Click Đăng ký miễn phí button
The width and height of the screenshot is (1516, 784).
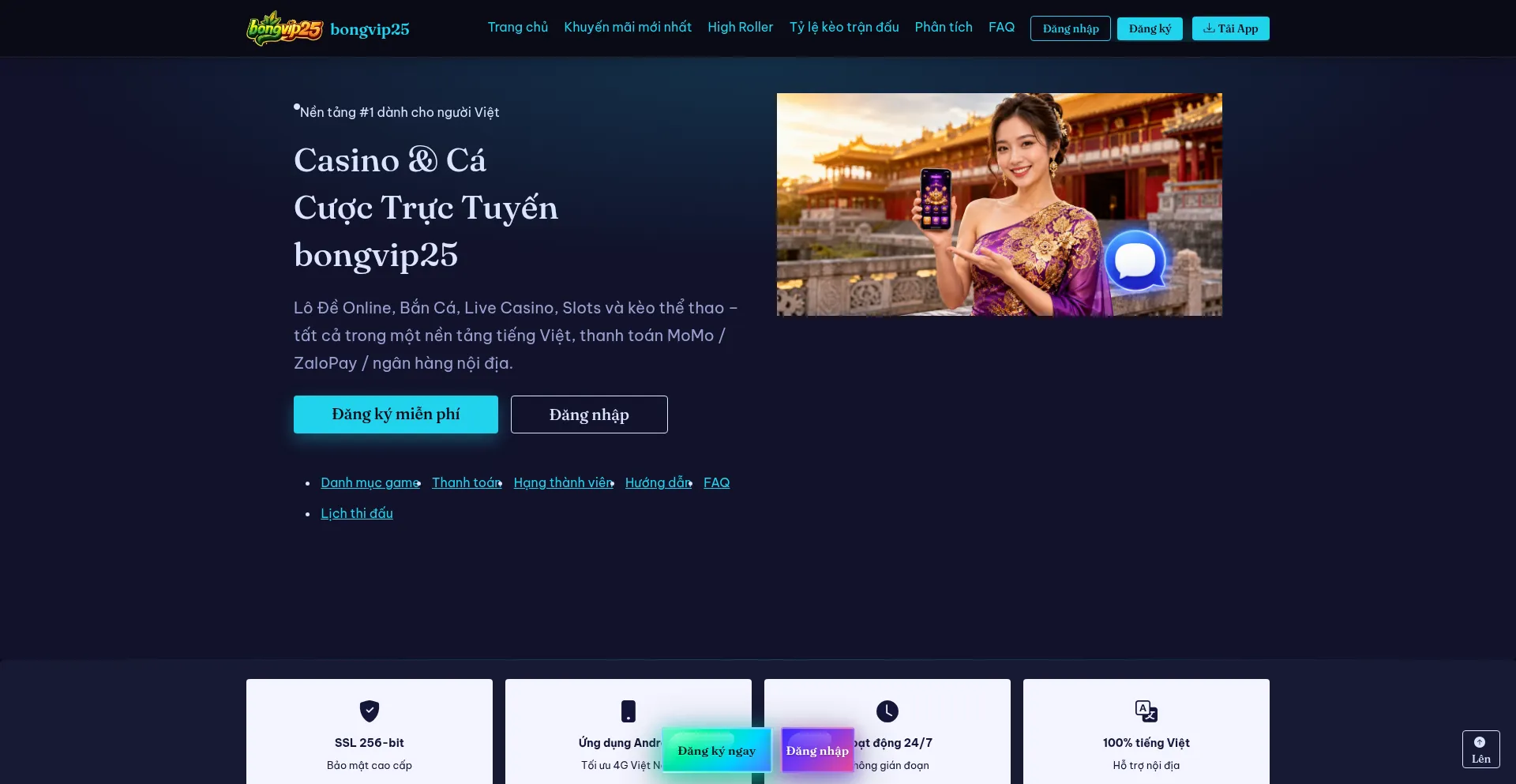[x=396, y=415]
